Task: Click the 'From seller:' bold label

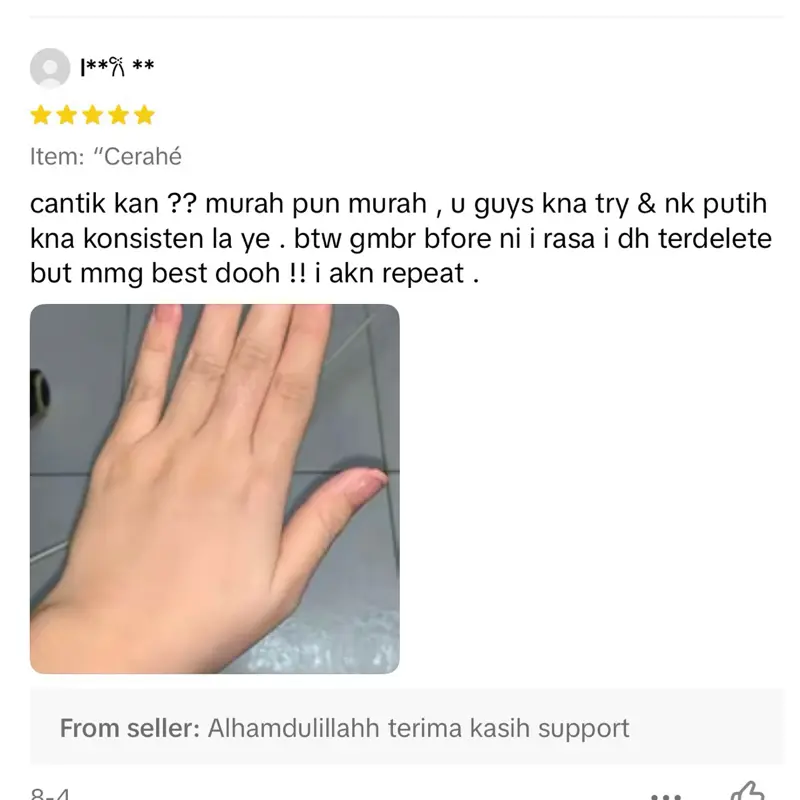Action: click(130, 728)
